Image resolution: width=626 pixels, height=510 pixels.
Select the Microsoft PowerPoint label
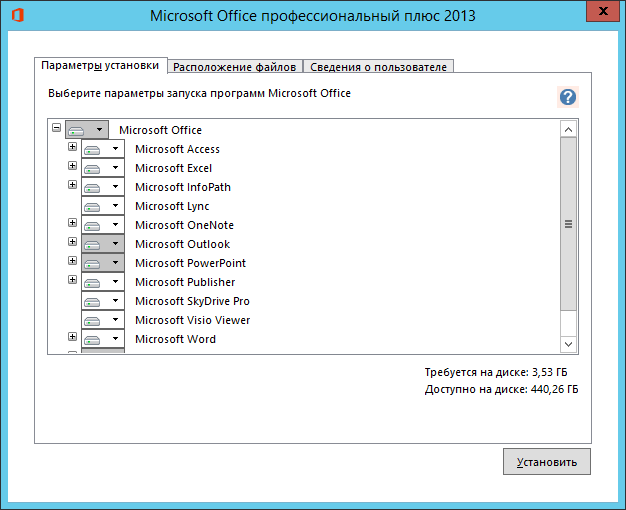(x=190, y=263)
